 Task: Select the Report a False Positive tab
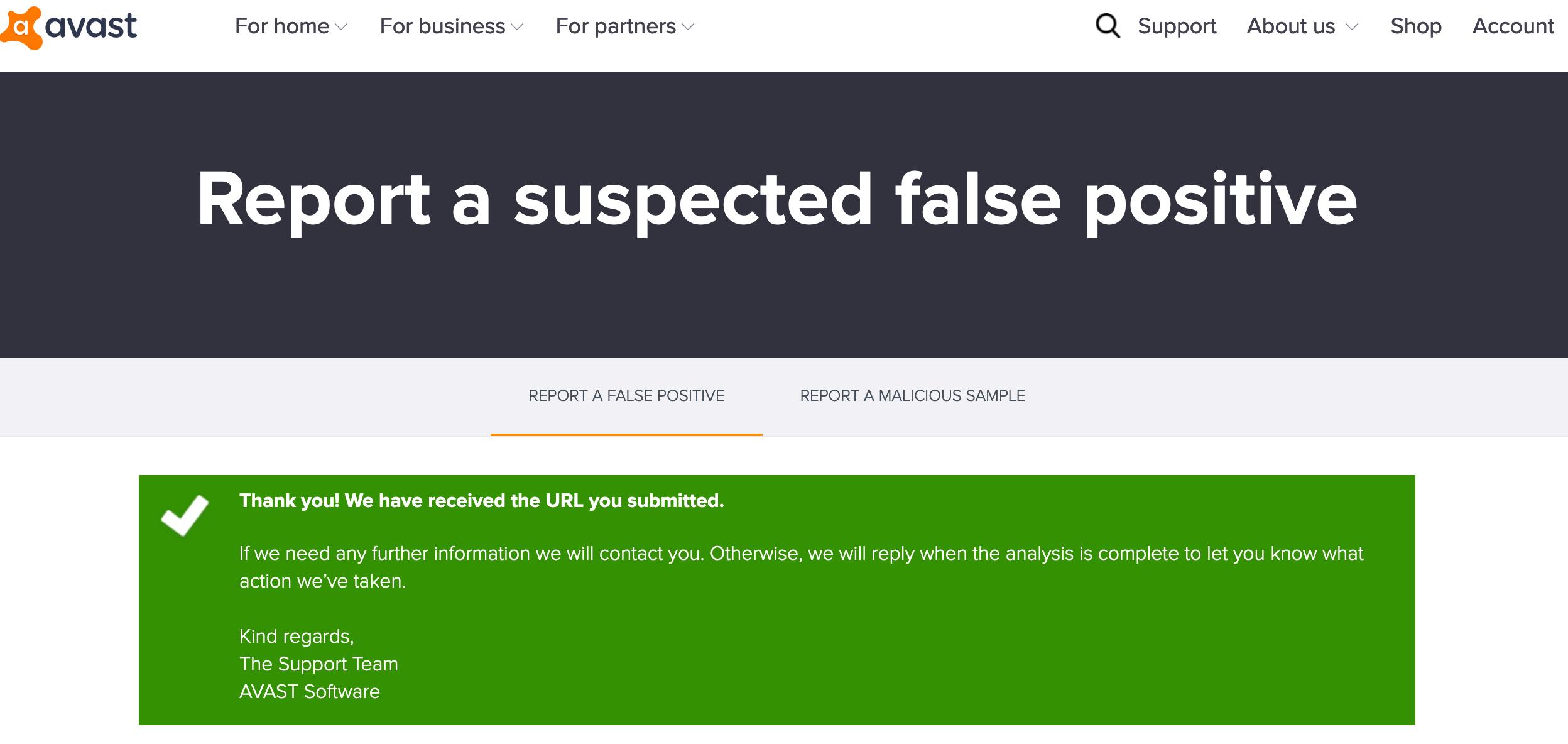(626, 396)
